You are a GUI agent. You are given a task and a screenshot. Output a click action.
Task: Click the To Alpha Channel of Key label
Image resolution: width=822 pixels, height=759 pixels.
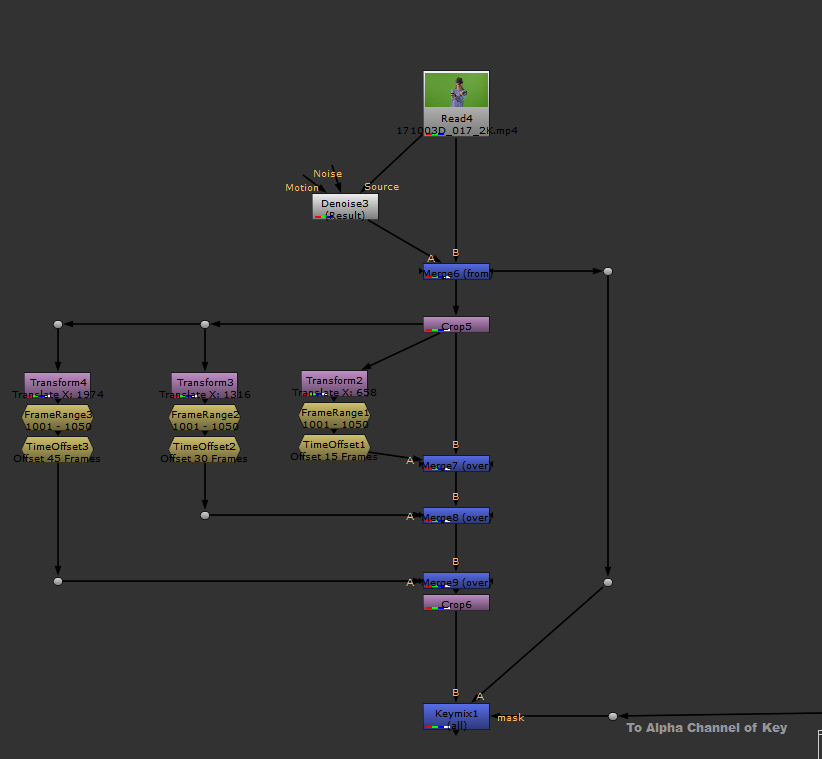click(x=706, y=727)
